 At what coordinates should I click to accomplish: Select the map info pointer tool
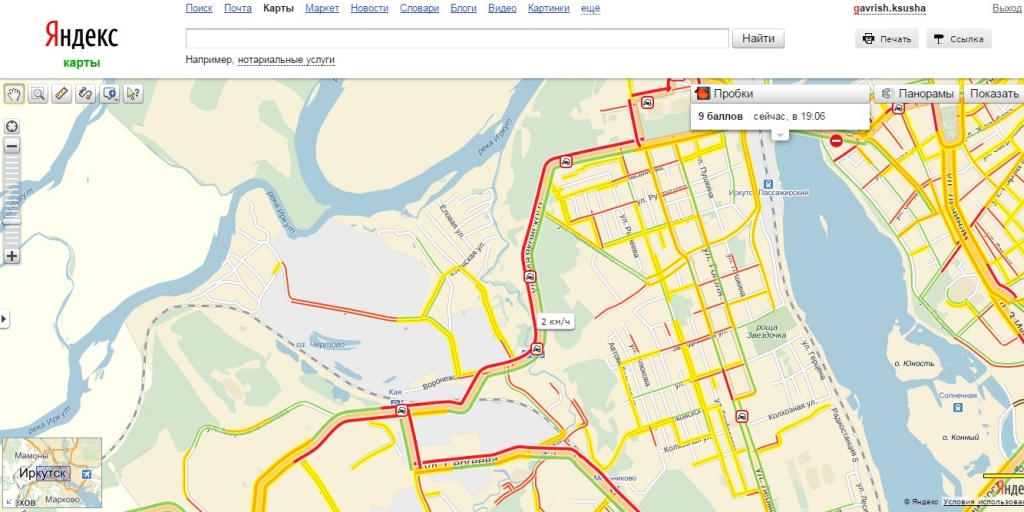pyautogui.click(x=133, y=93)
